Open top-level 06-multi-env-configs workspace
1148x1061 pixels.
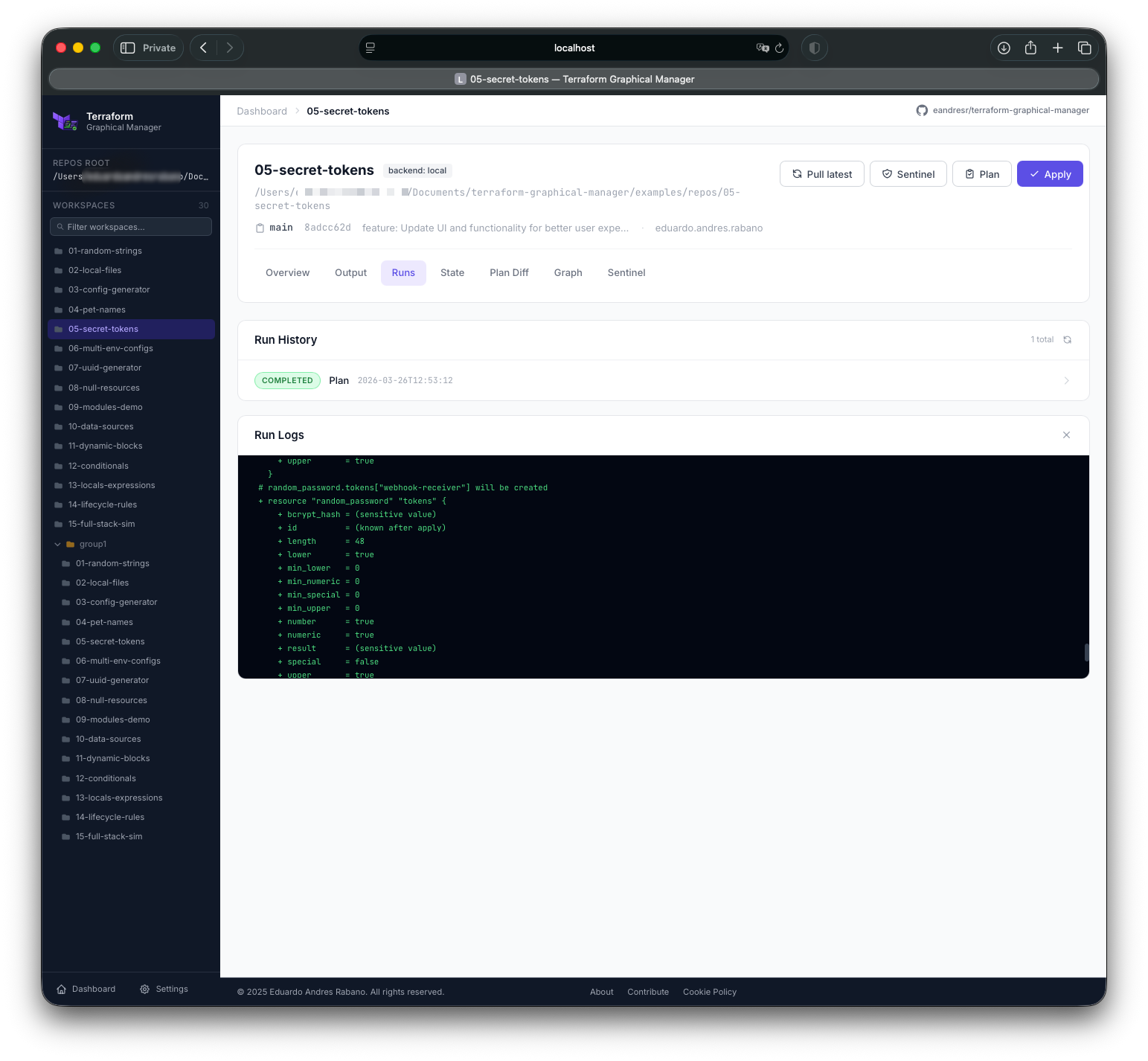pos(131,349)
